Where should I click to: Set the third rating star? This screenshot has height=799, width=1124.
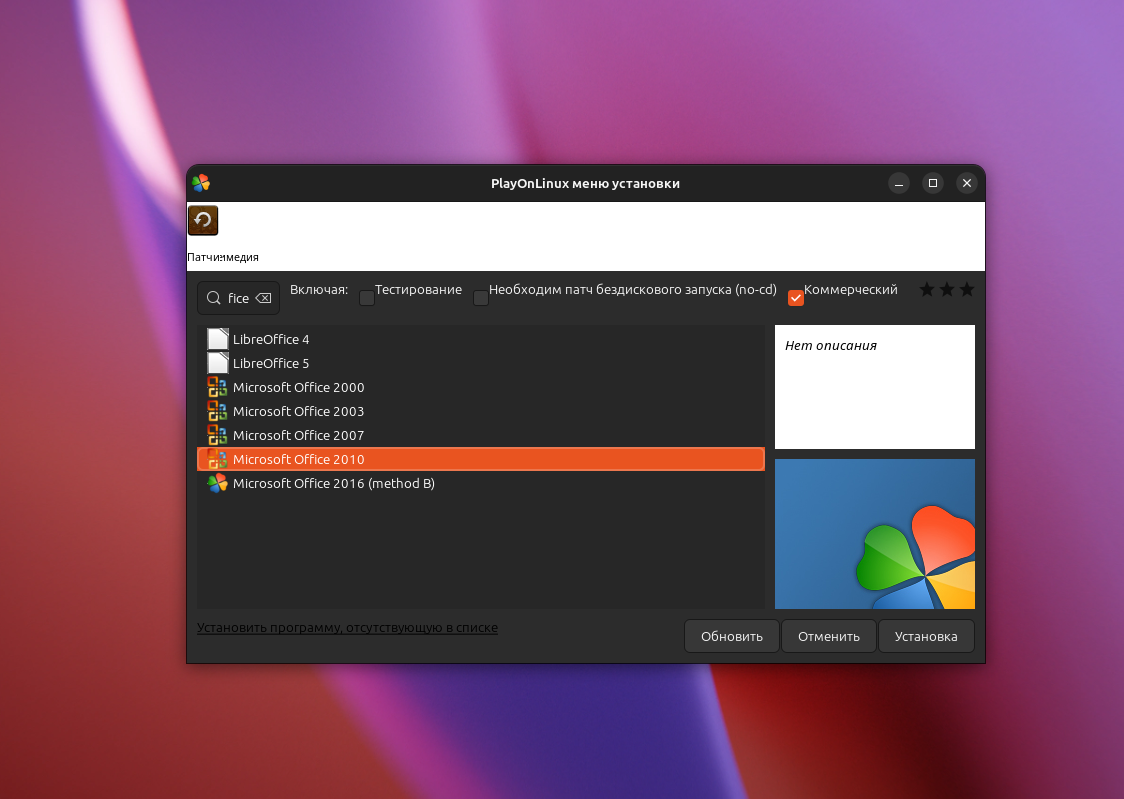[x=966, y=289]
